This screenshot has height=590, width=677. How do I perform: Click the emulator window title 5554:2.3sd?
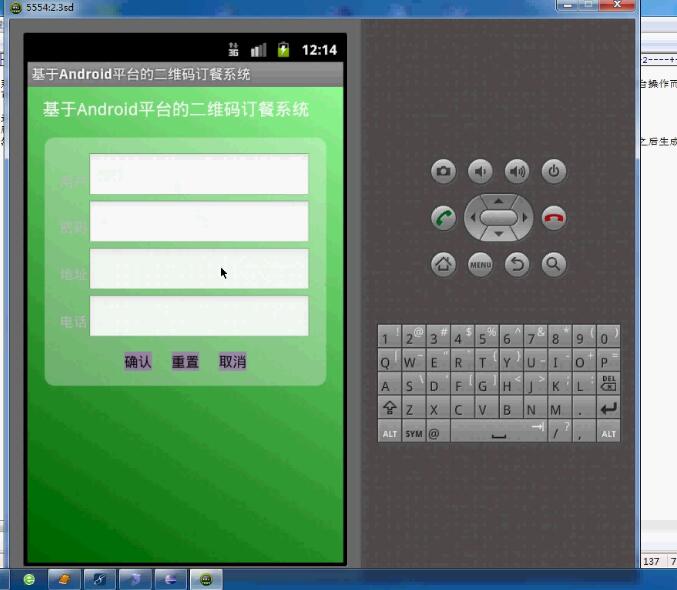click(x=50, y=7)
